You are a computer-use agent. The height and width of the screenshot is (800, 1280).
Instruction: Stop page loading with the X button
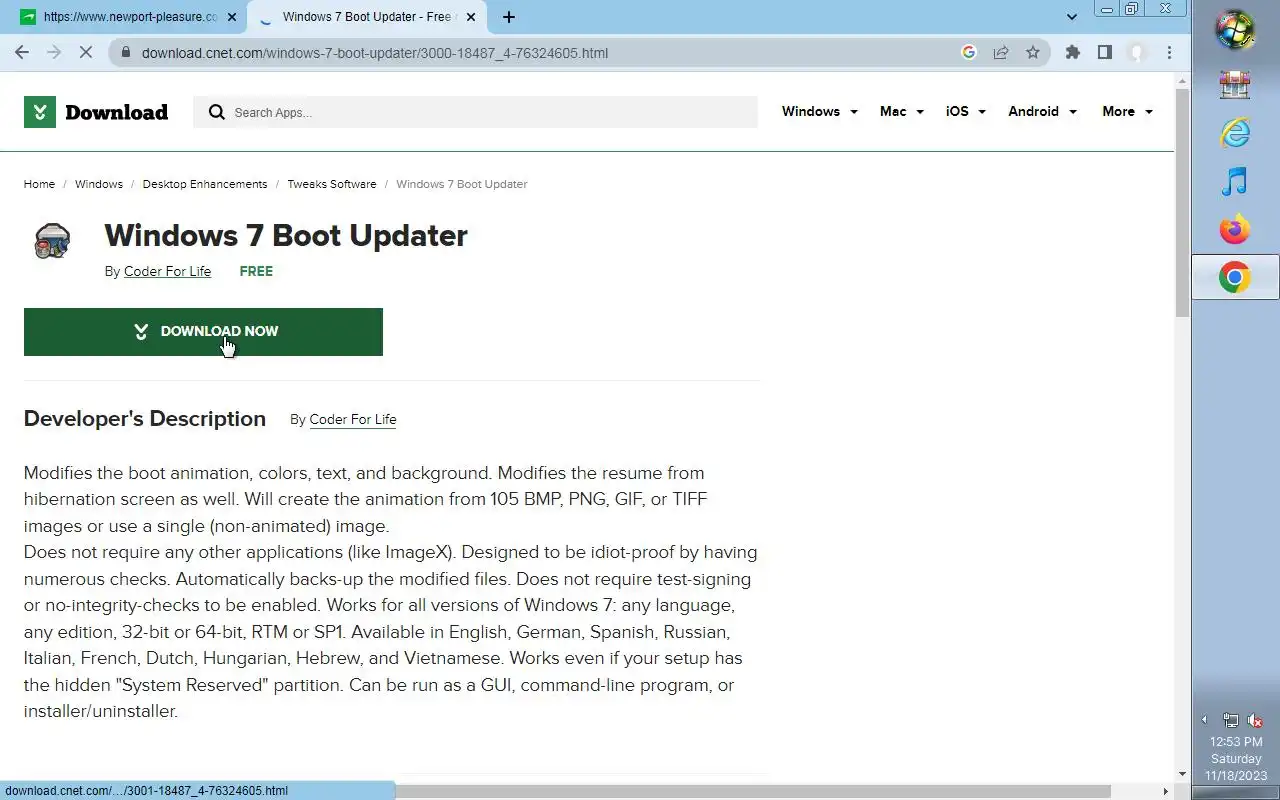coord(86,52)
